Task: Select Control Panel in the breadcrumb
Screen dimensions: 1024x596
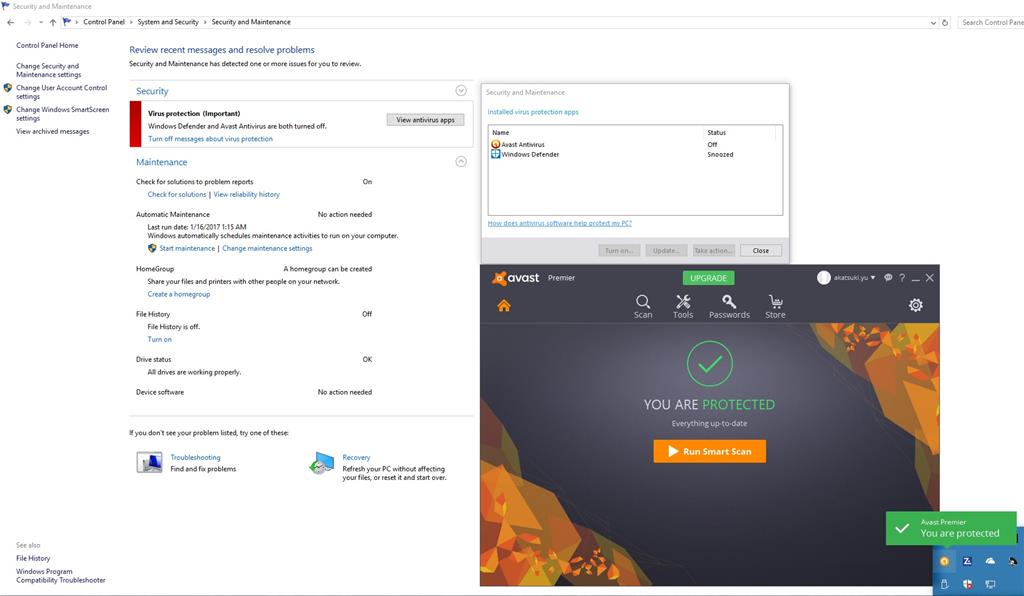Action: pos(104,22)
